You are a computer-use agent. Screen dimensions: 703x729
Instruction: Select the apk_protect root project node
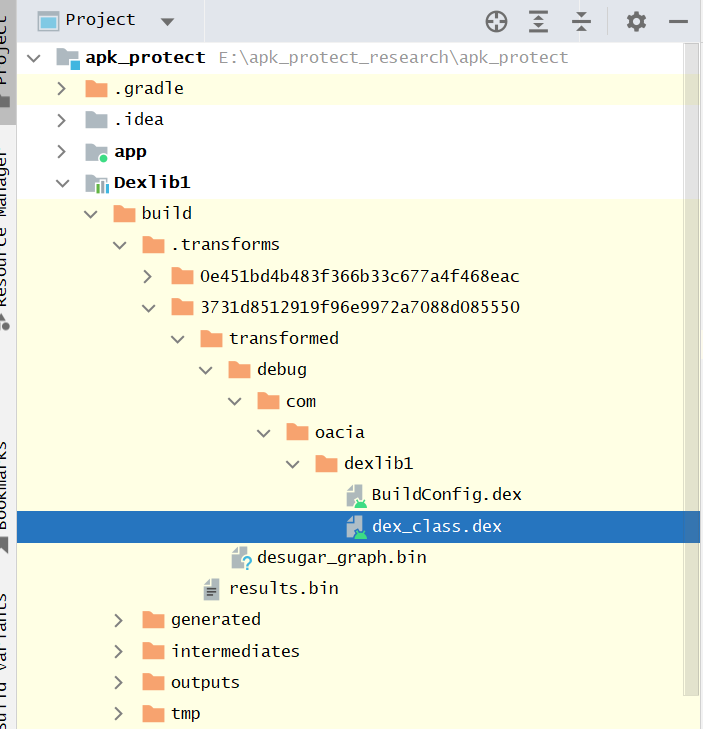(x=145, y=58)
